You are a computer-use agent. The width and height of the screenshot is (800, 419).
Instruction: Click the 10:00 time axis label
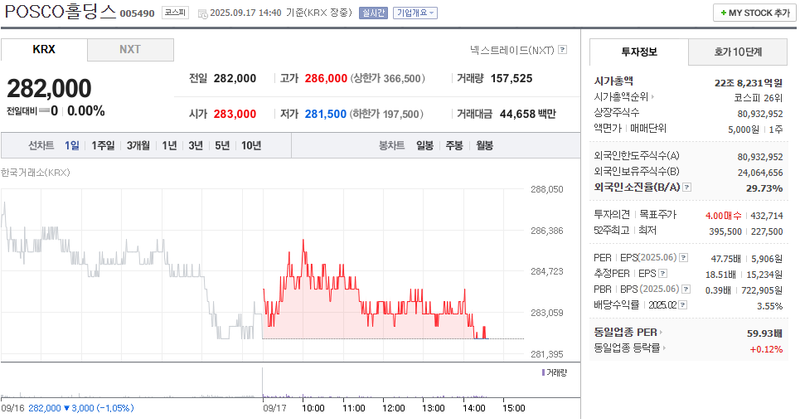click(x=313, y=408)
